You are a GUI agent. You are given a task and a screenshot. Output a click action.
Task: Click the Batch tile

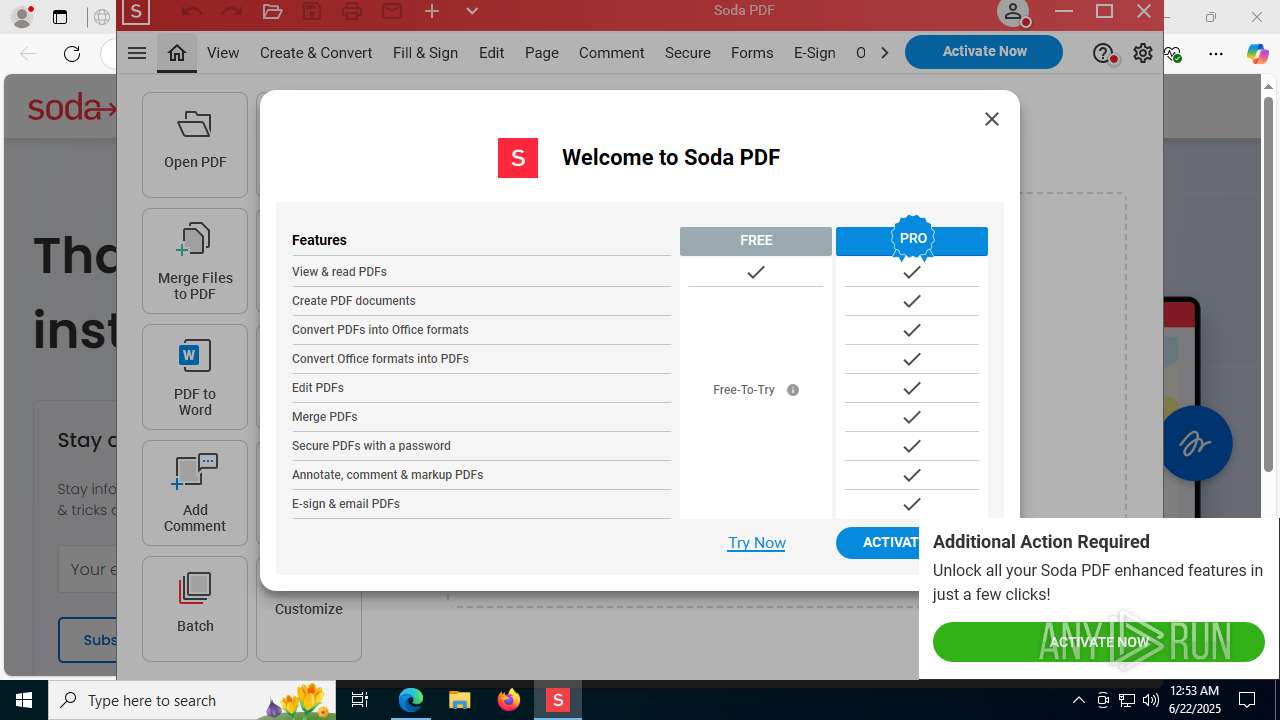(195, 609)
